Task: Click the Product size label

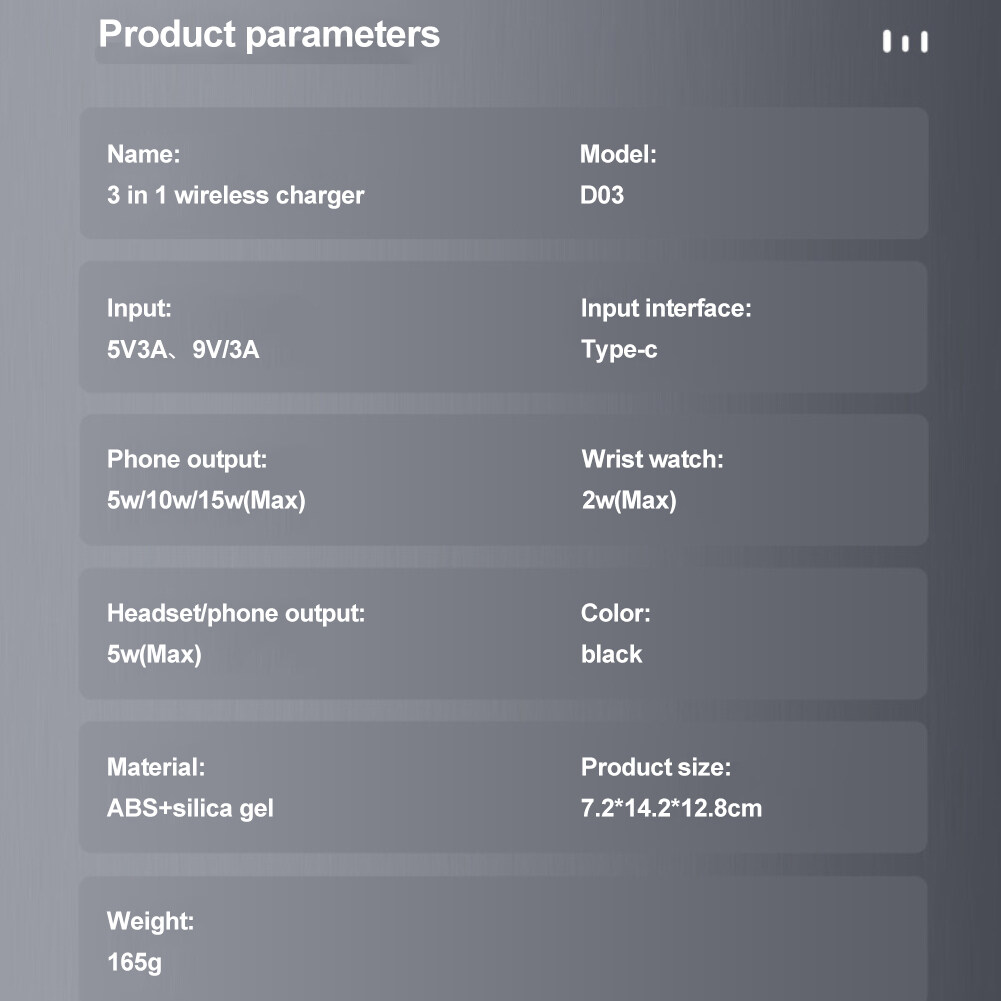Action: pyautogui.click(x=656, y=767)
